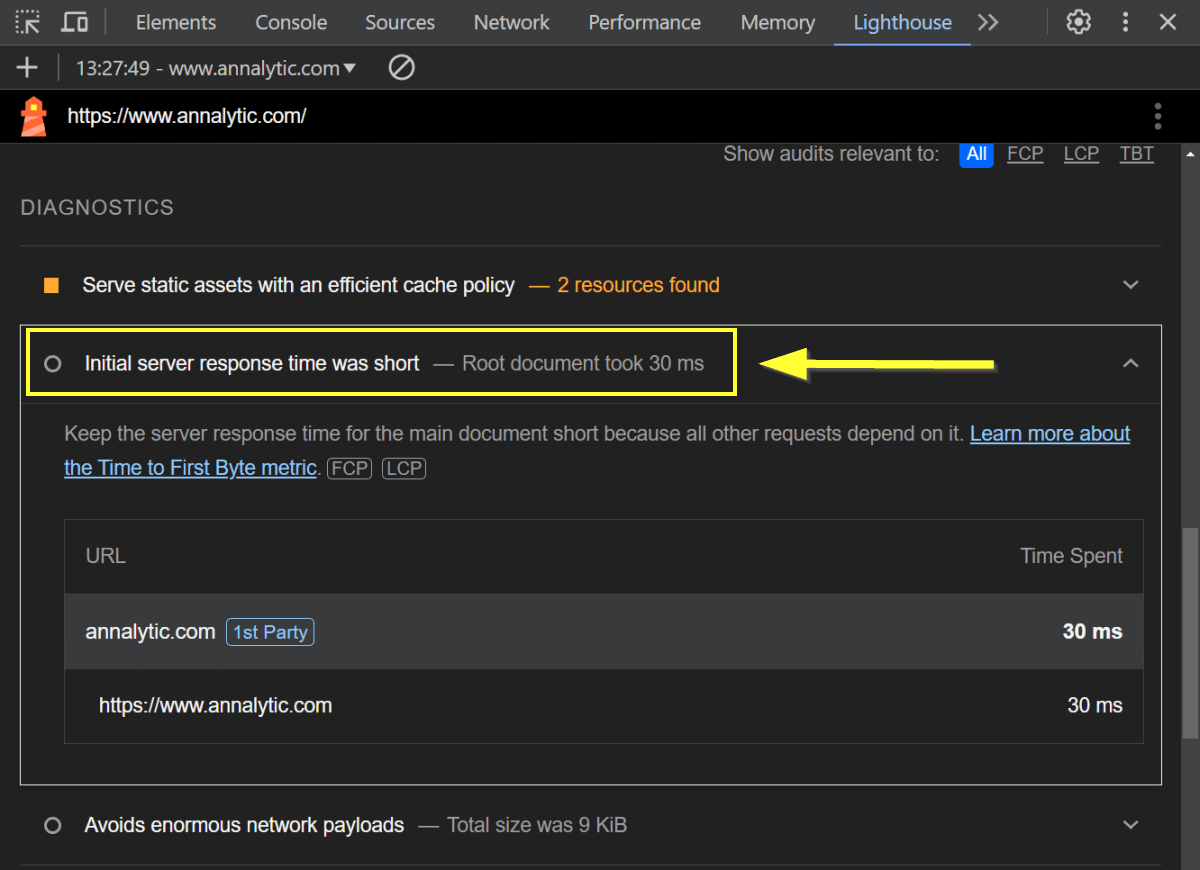Switch to the Performance tab

[x=645, y=22]
